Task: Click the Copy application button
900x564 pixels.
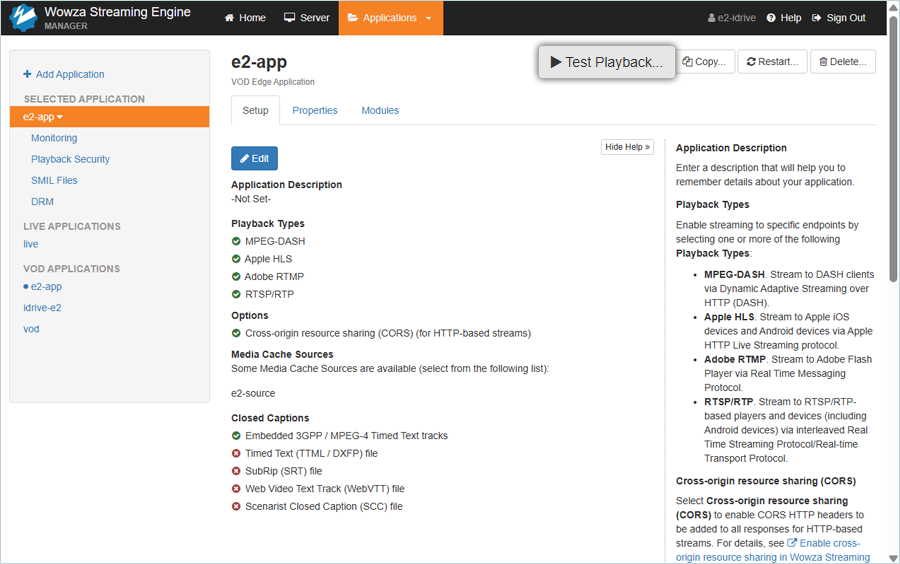Action: pyautogui.click(x=704, y=61)
